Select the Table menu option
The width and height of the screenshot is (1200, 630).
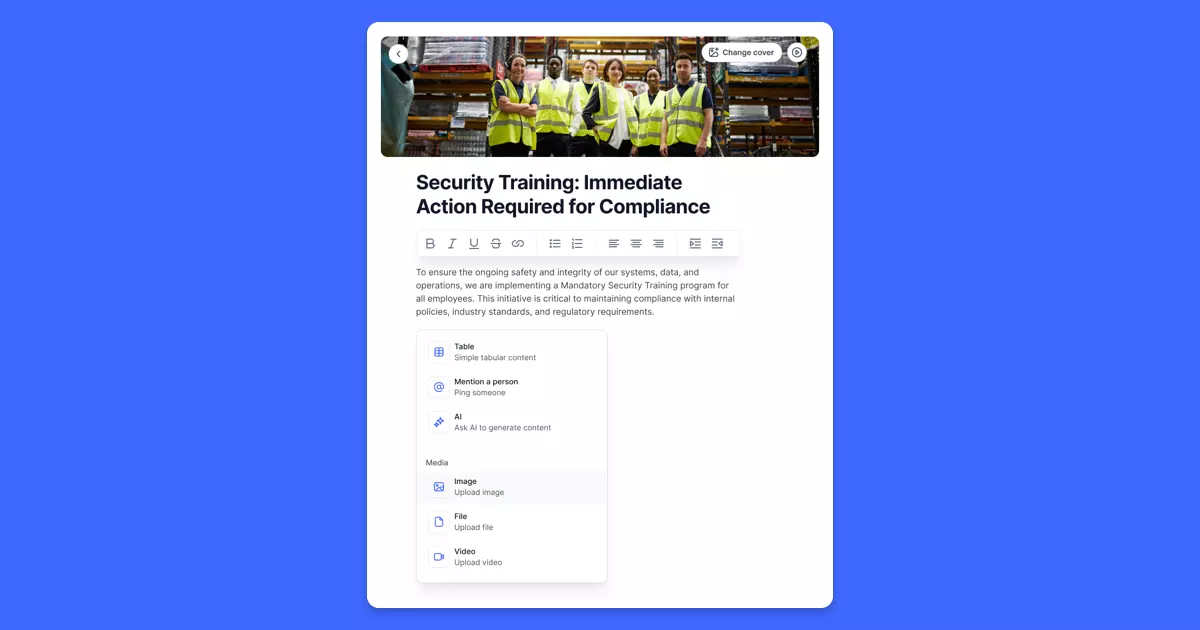(512, 352)
